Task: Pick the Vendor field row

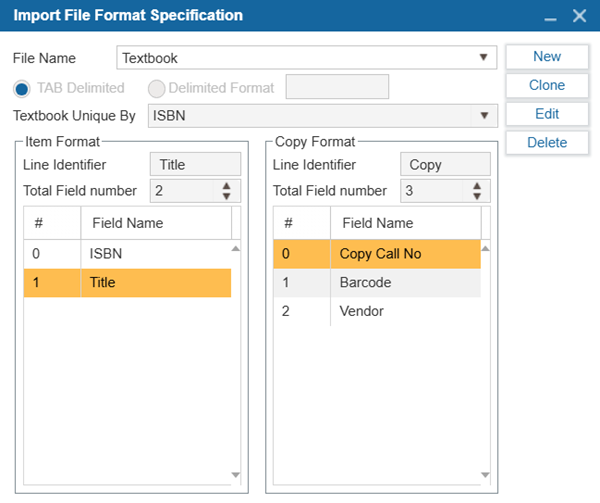Action: [x=377, y=311]
